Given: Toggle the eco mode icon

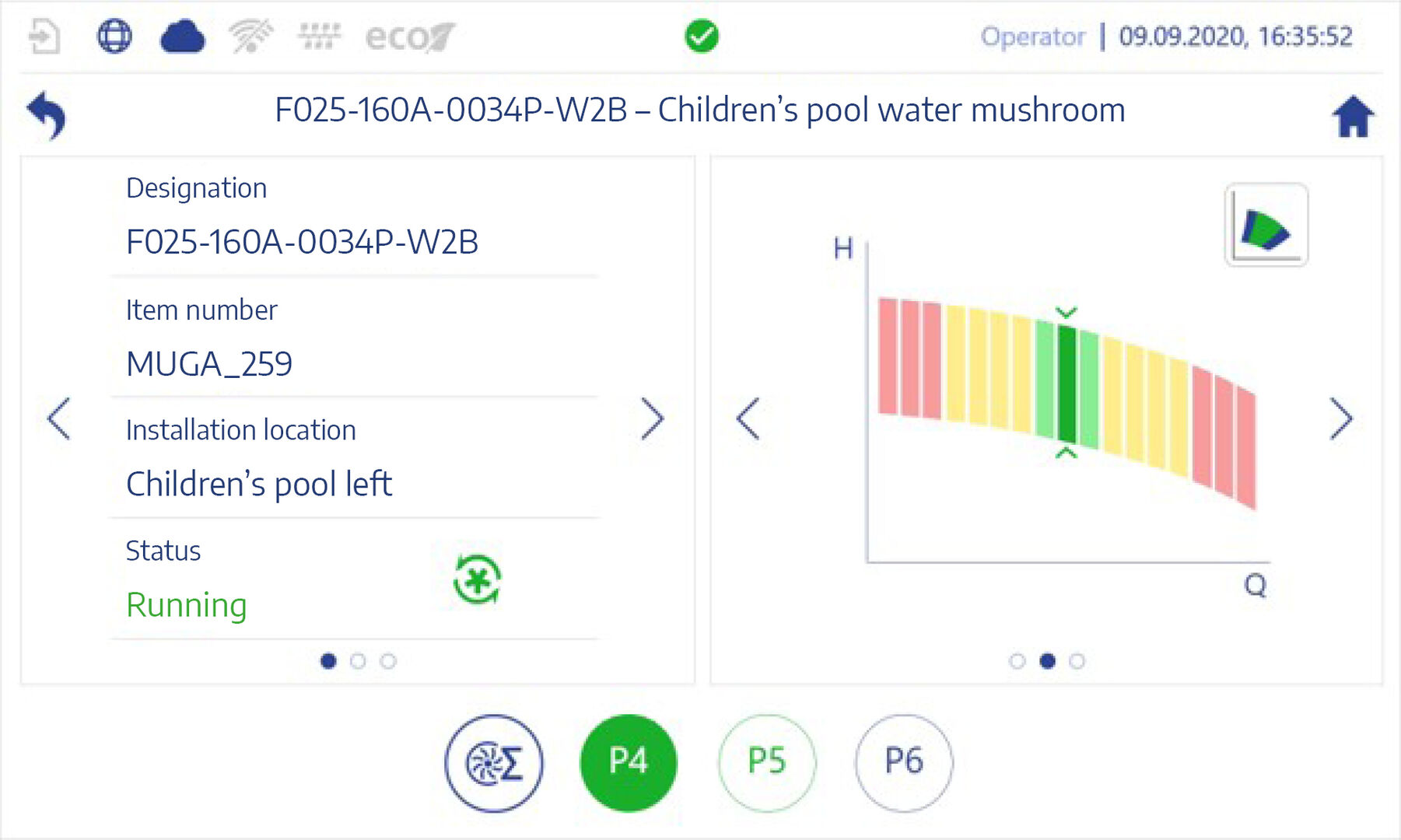Looking at the screenshot, I should tap(410, 37).
